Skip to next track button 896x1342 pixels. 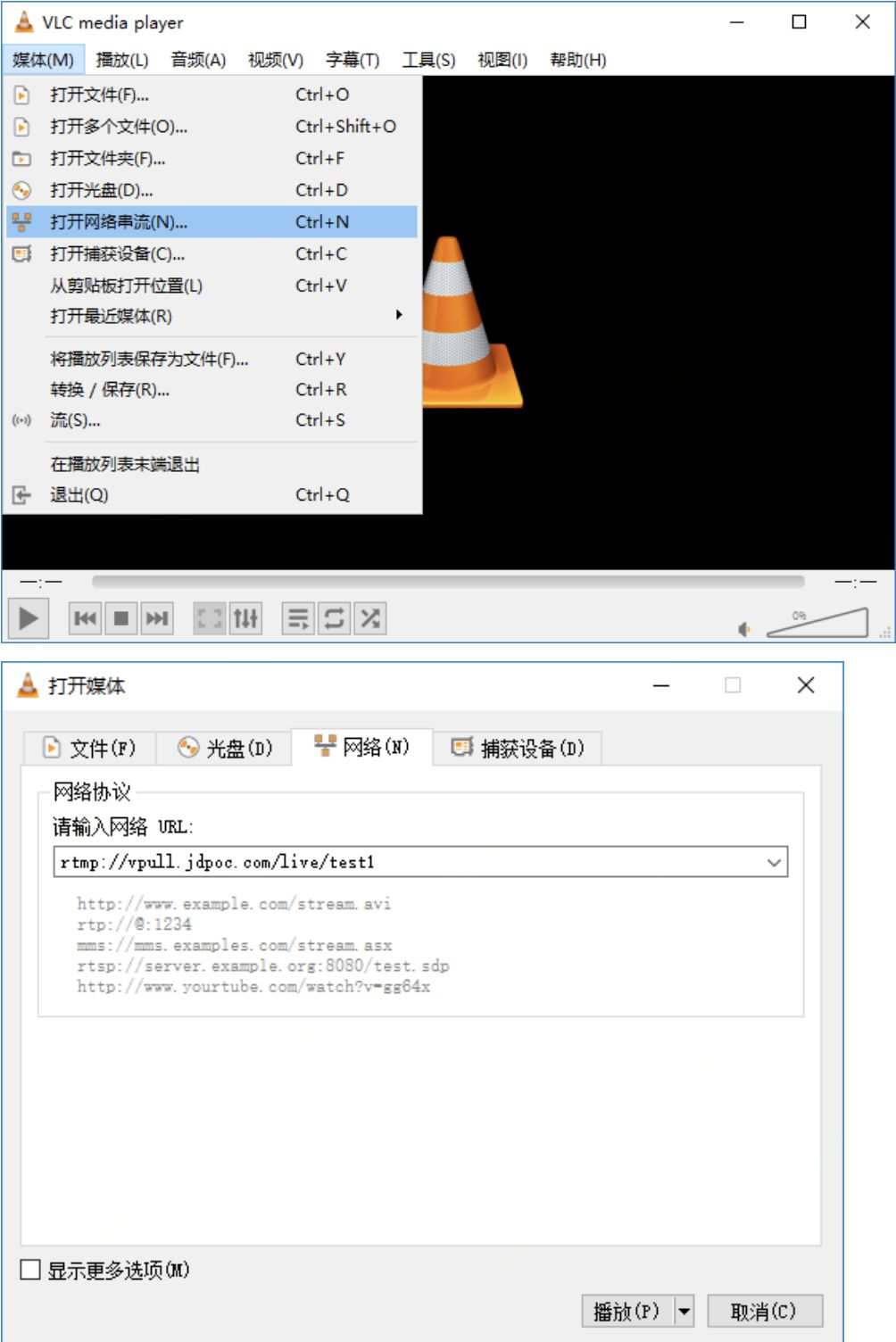click(x=156, y=618)
